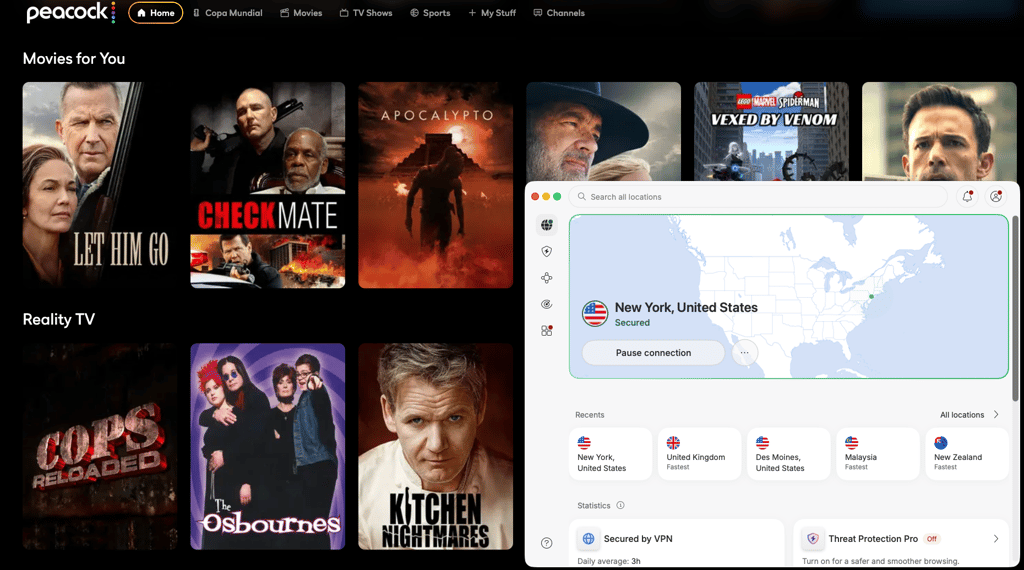Open the help question mark icon
Viewport: 1024px width, 570px height.
pos(547,543)
